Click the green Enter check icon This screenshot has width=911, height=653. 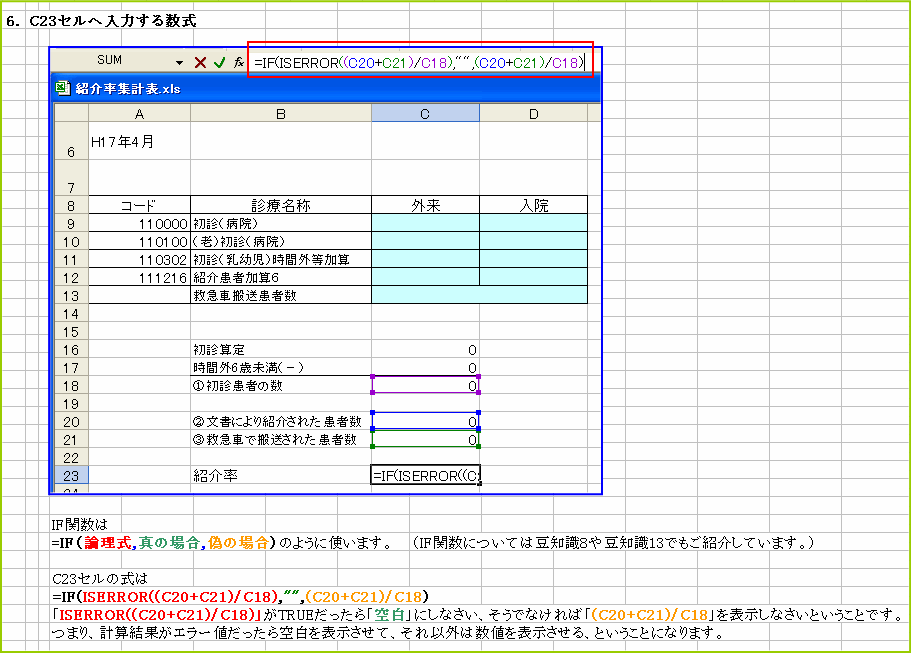pyautogui.click(x=220, y=62)
